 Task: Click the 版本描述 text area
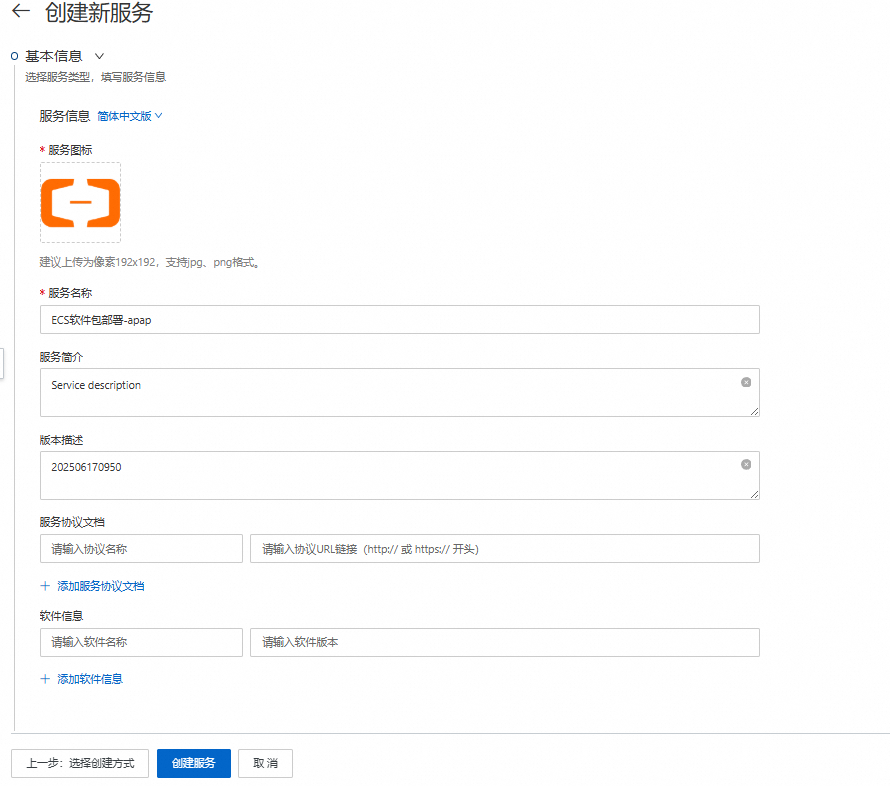[x=400, y=476]
